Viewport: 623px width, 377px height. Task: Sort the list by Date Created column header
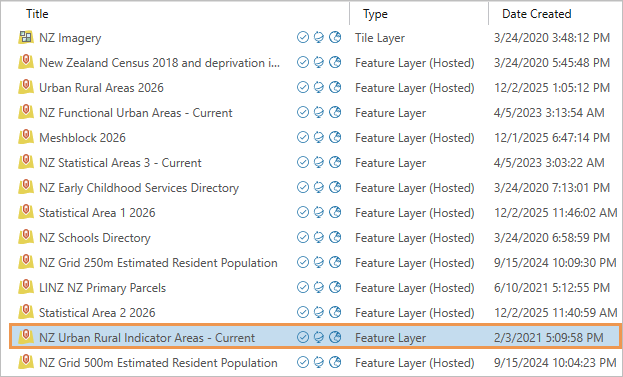(536, 14)
